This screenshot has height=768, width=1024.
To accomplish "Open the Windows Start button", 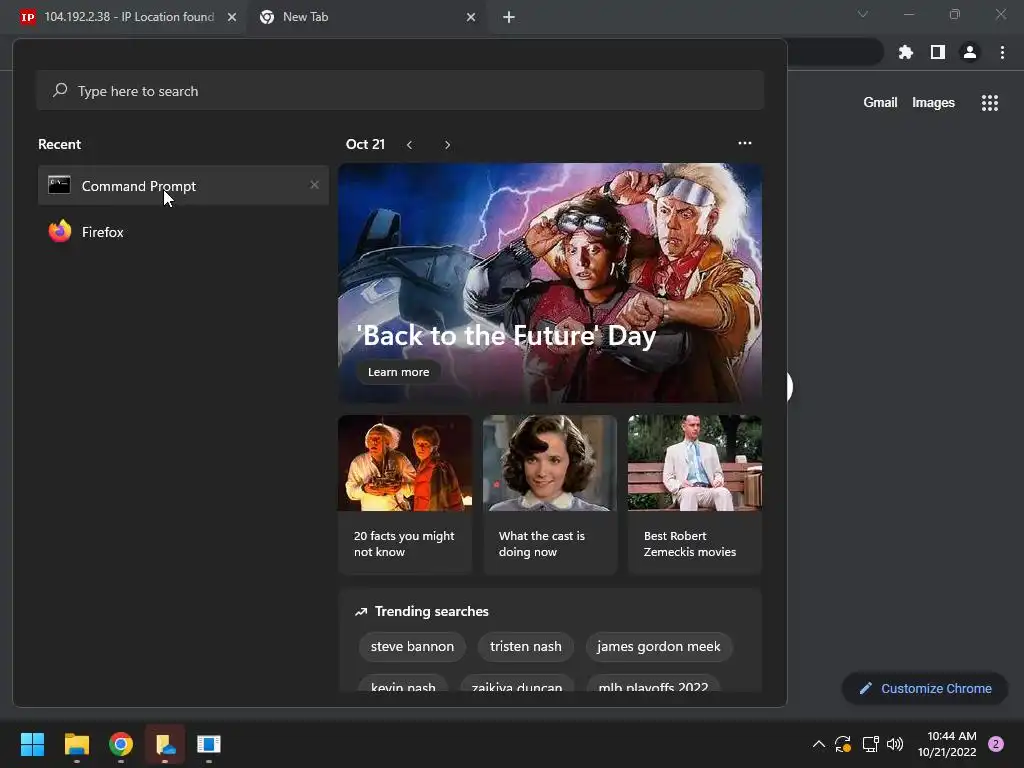I will (32, 744).
